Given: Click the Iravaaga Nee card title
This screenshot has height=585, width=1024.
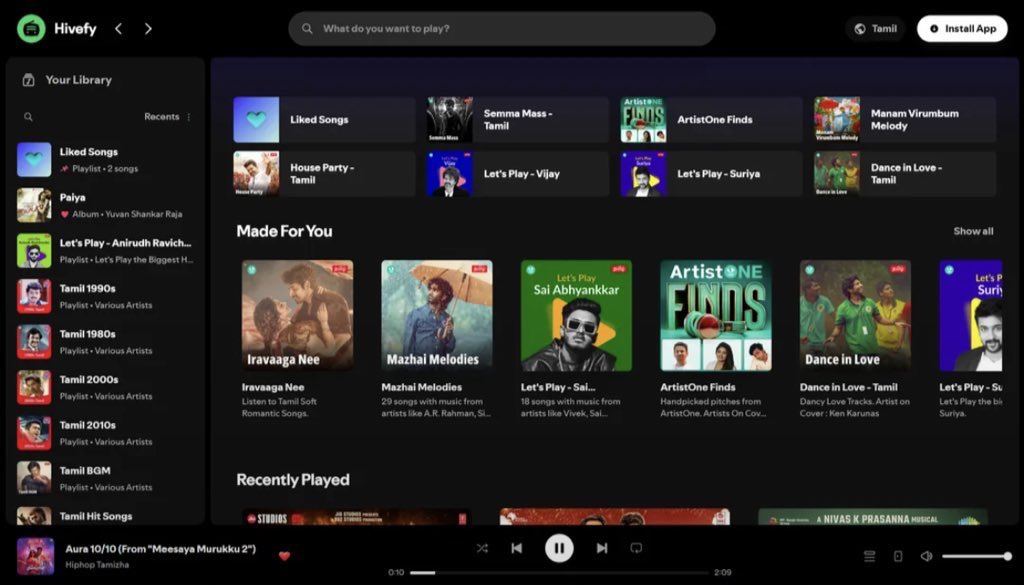Looking at the screenshot, I should click(x=273, y=387).
